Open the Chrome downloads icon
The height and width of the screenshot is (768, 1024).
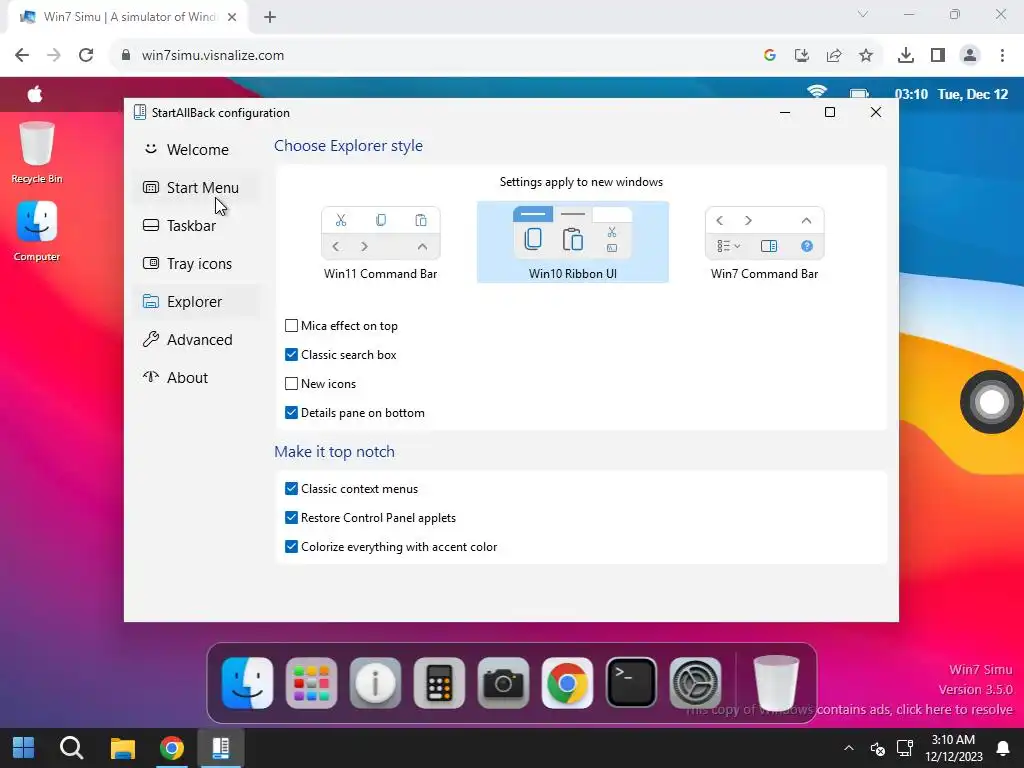coord(905,55)
